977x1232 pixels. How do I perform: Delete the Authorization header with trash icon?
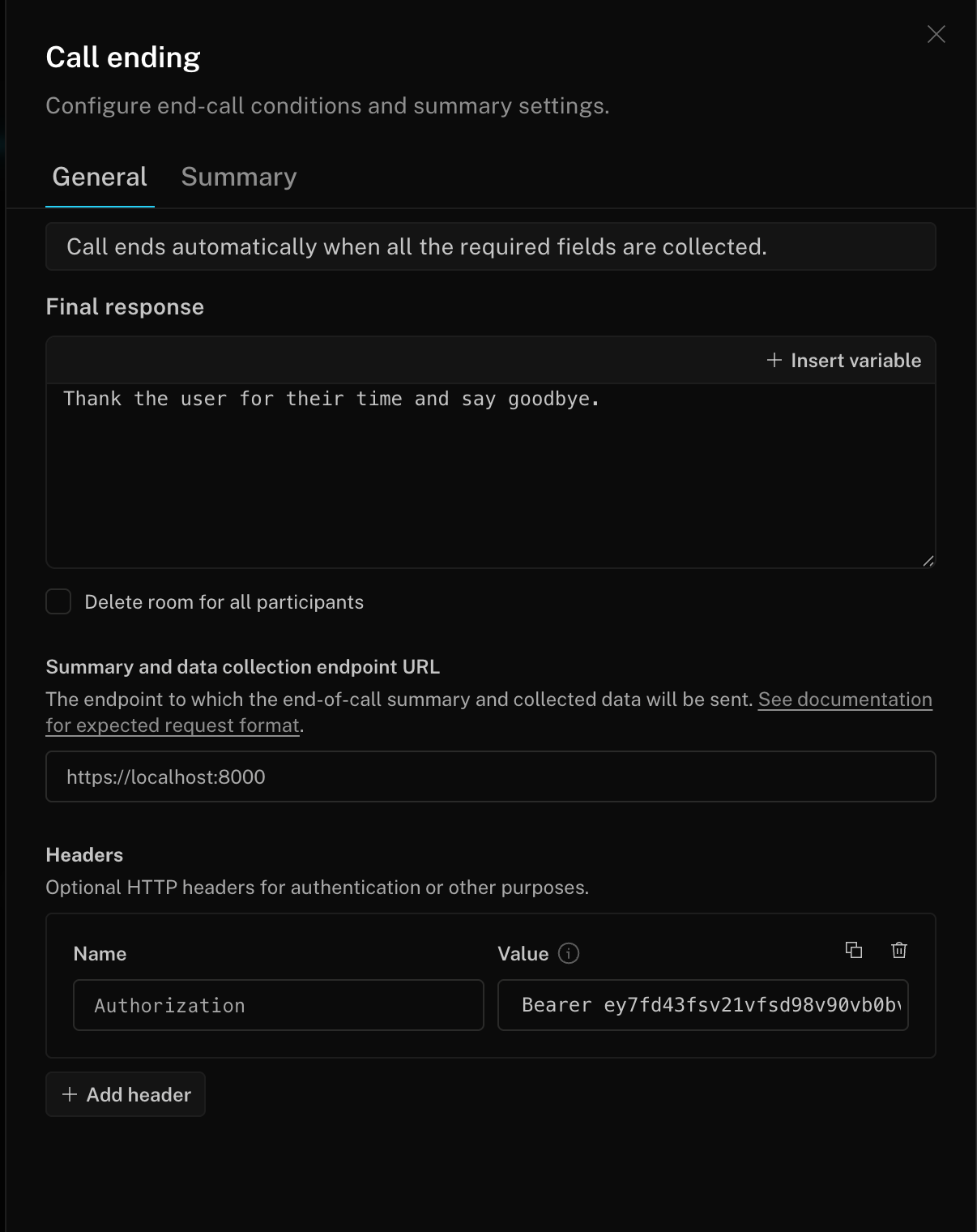899,950
